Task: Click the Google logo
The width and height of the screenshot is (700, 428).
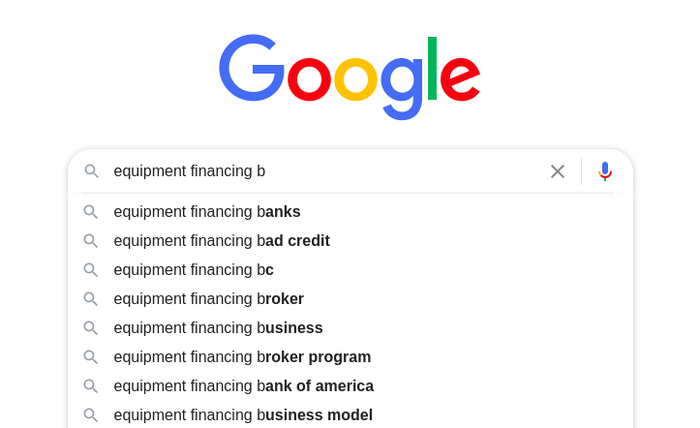Action: [x=350, y=77]
